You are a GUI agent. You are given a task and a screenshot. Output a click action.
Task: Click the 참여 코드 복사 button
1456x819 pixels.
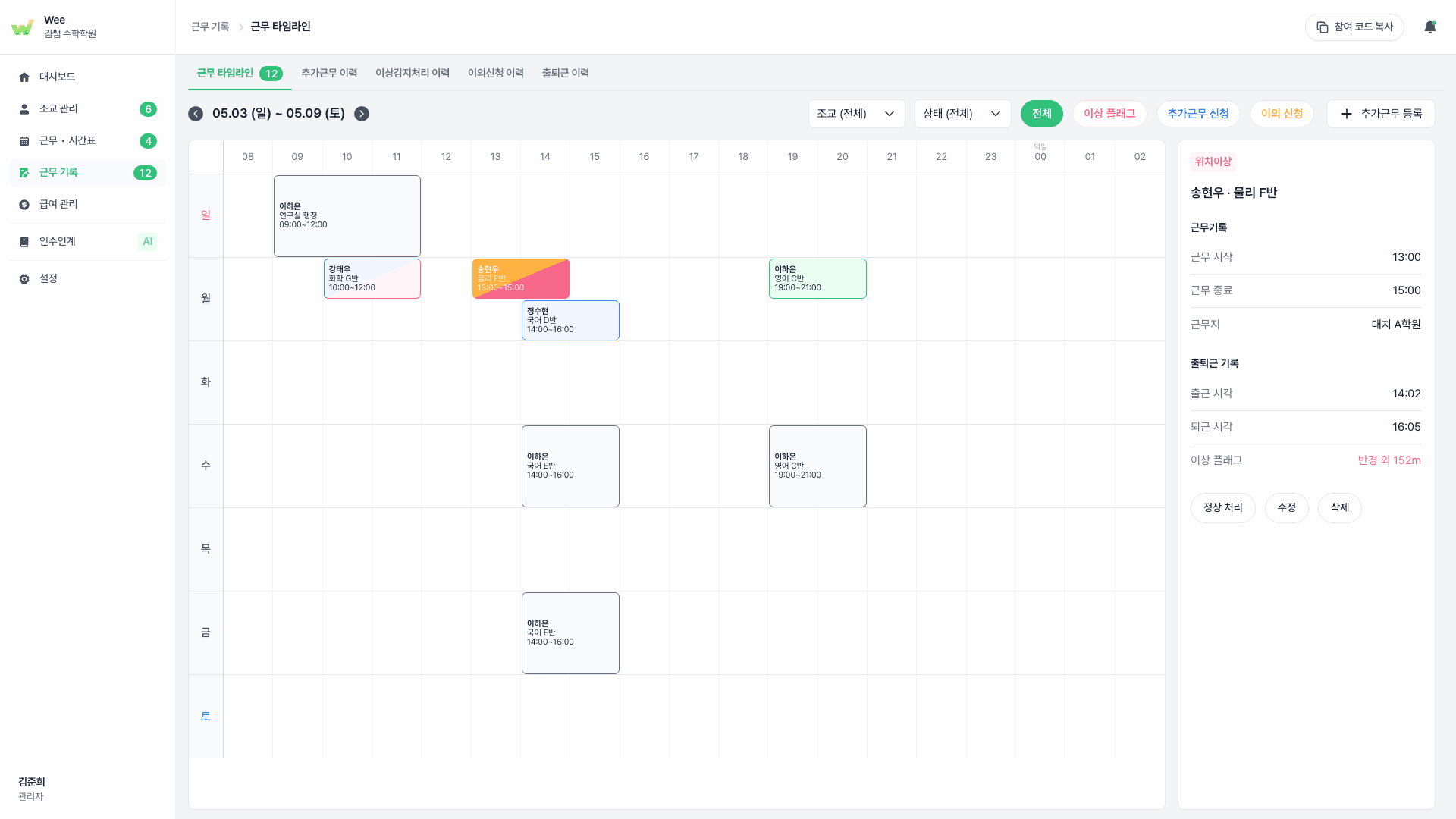point(1354,27)
